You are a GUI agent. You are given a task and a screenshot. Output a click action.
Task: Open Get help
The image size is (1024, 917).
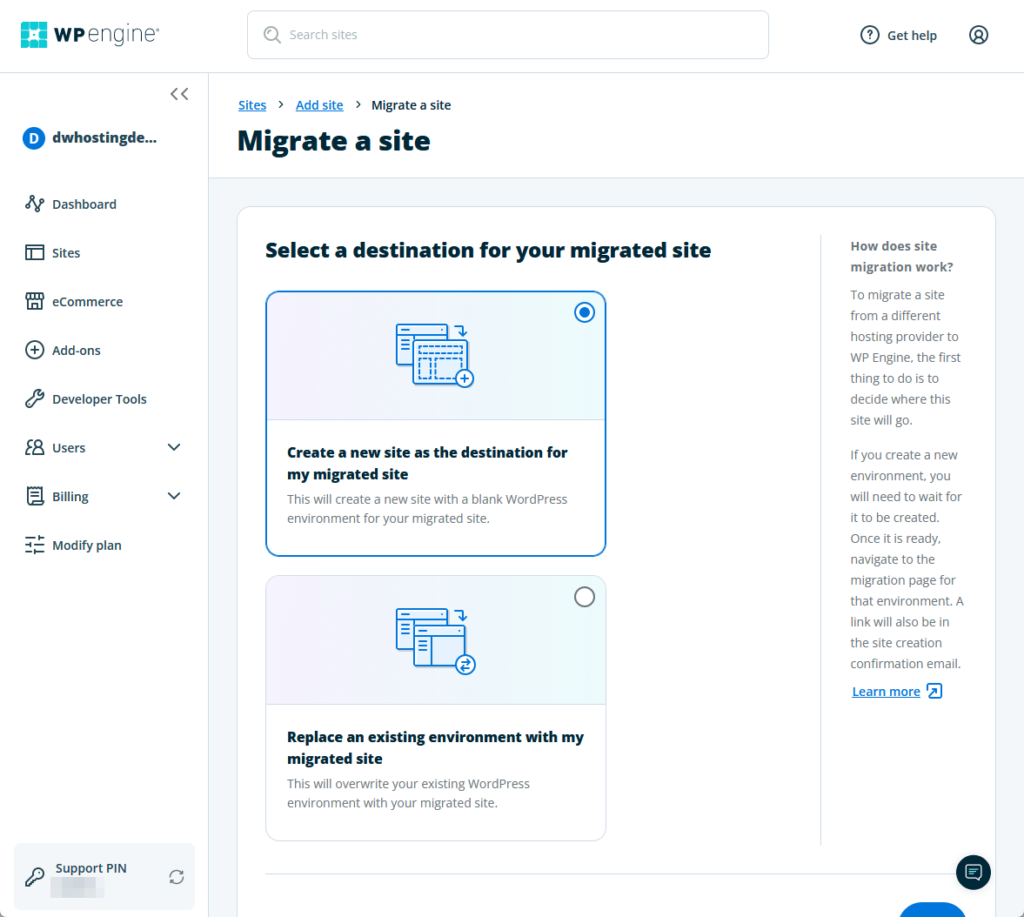[x=898, y=35]
